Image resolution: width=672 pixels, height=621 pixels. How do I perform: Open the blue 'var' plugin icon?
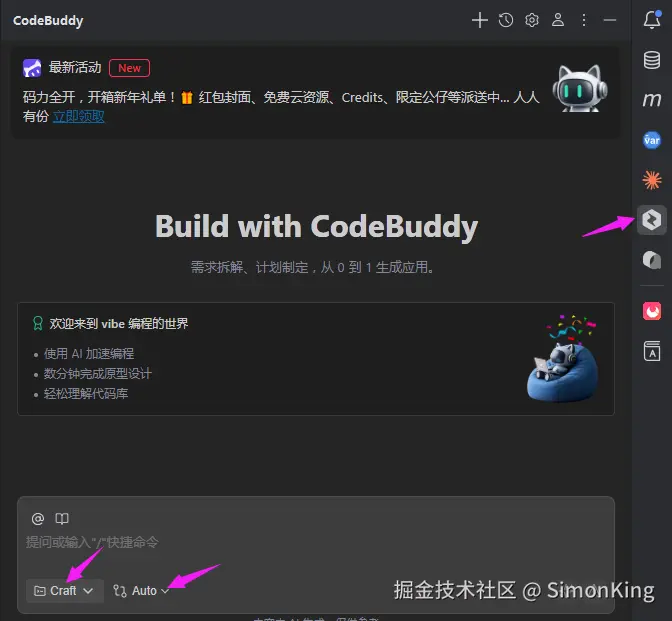[x=652, y=140]
